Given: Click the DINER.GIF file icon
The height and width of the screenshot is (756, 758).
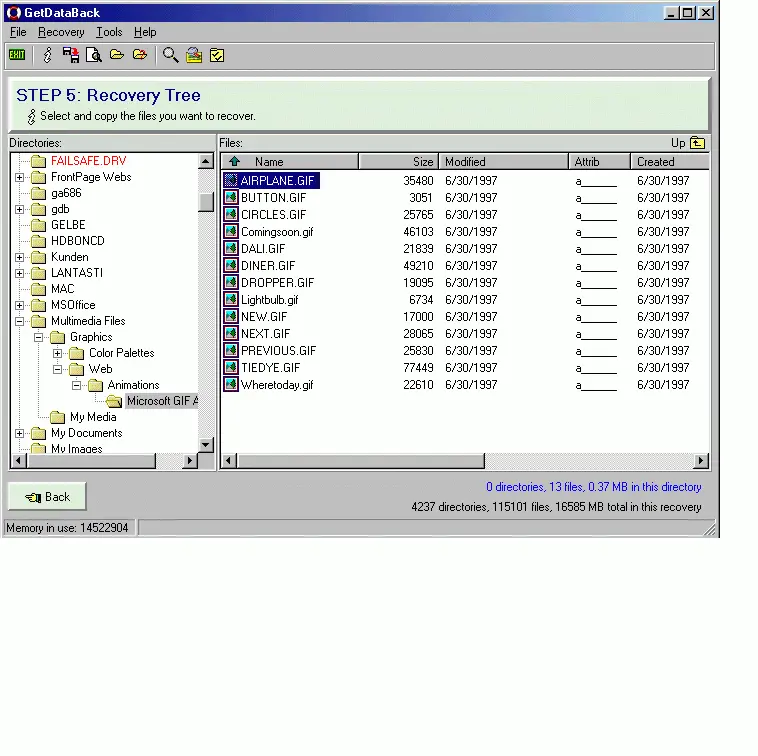Looking at the screenshot, I should [231, 266].
